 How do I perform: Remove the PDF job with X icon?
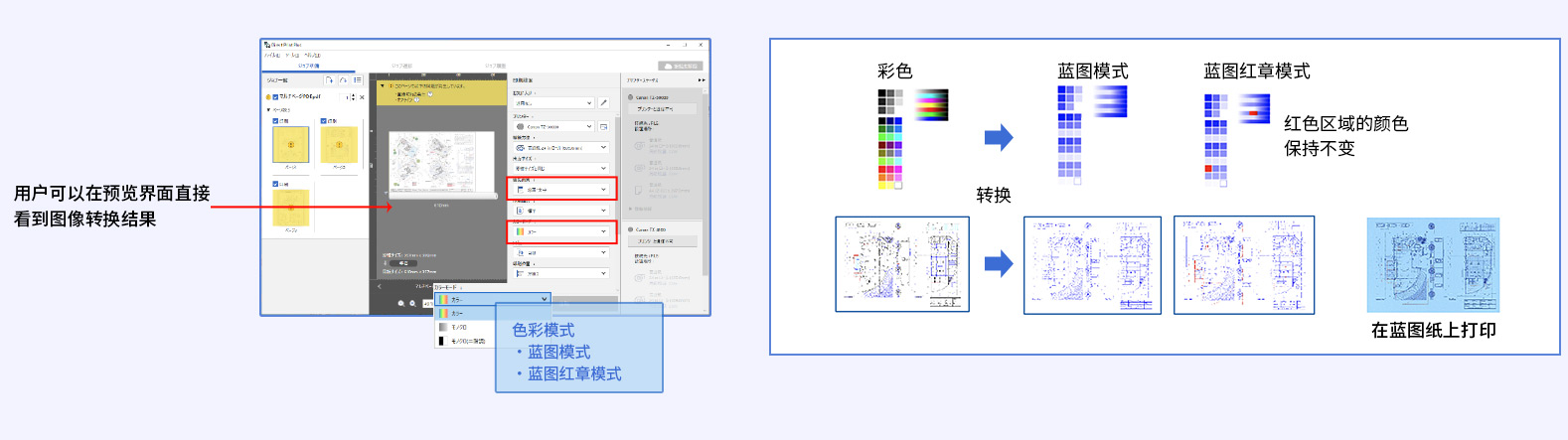(x=362, y=97)
